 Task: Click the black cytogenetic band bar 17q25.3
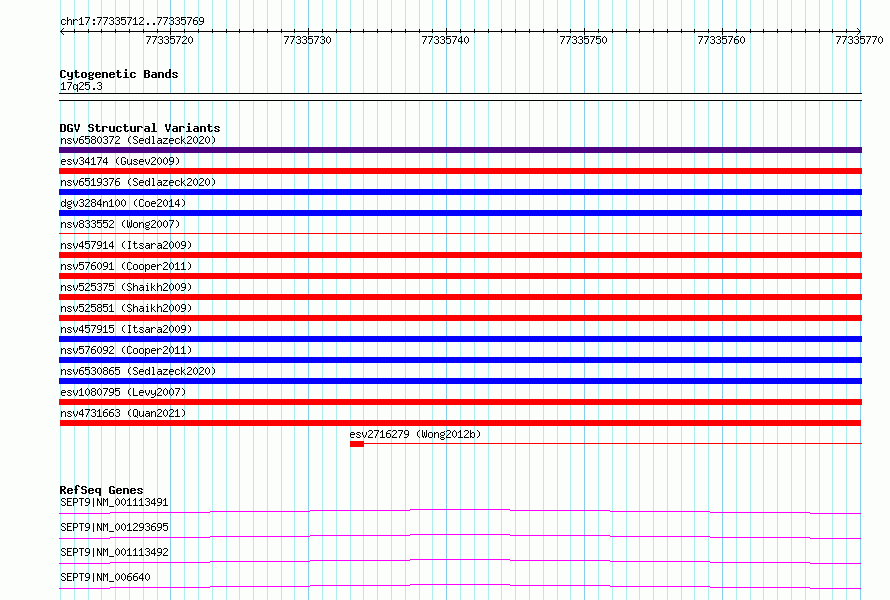pos(460,97)
